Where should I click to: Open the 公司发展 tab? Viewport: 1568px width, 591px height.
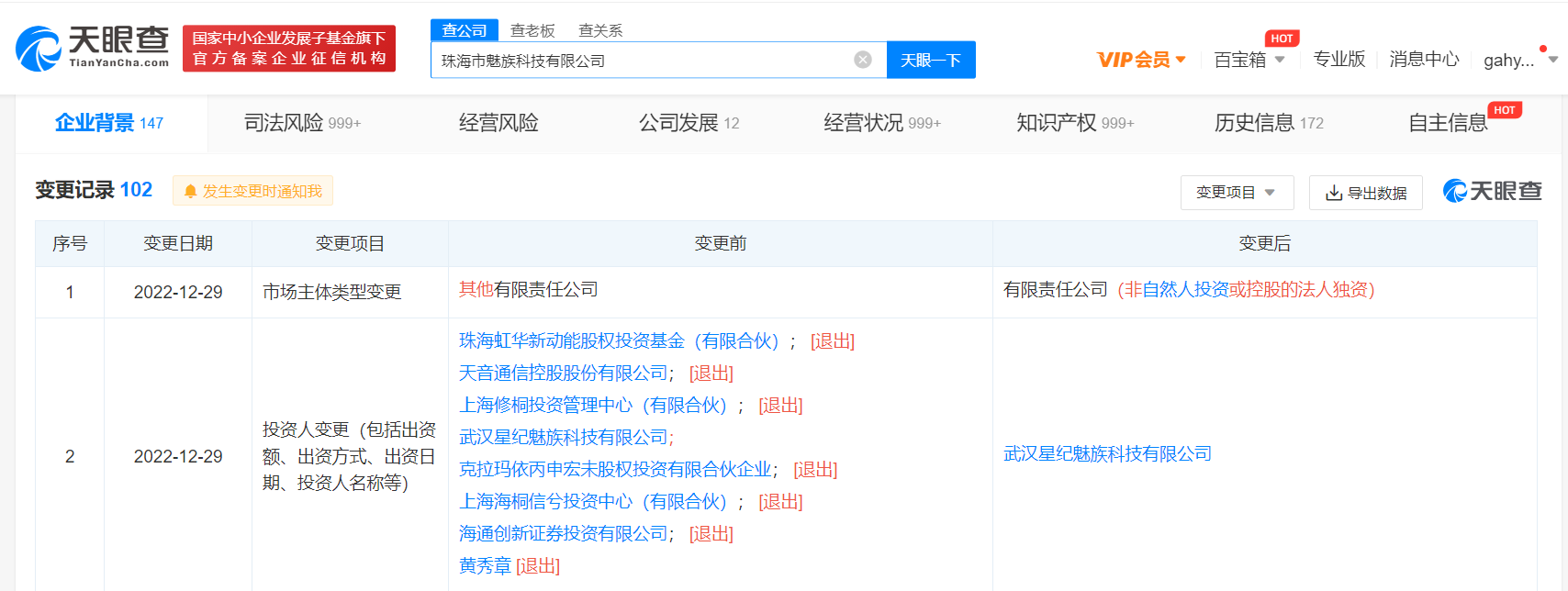point(689,123)
